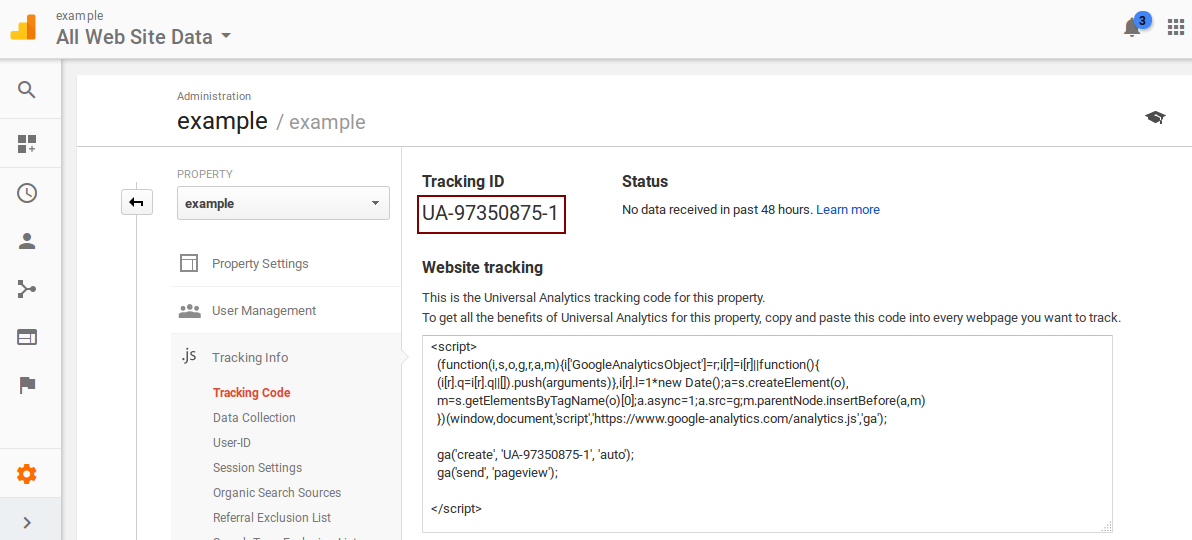Open Customization dashboard icon in sidebar
This screenshot has height=540, width=1192.
27,144
